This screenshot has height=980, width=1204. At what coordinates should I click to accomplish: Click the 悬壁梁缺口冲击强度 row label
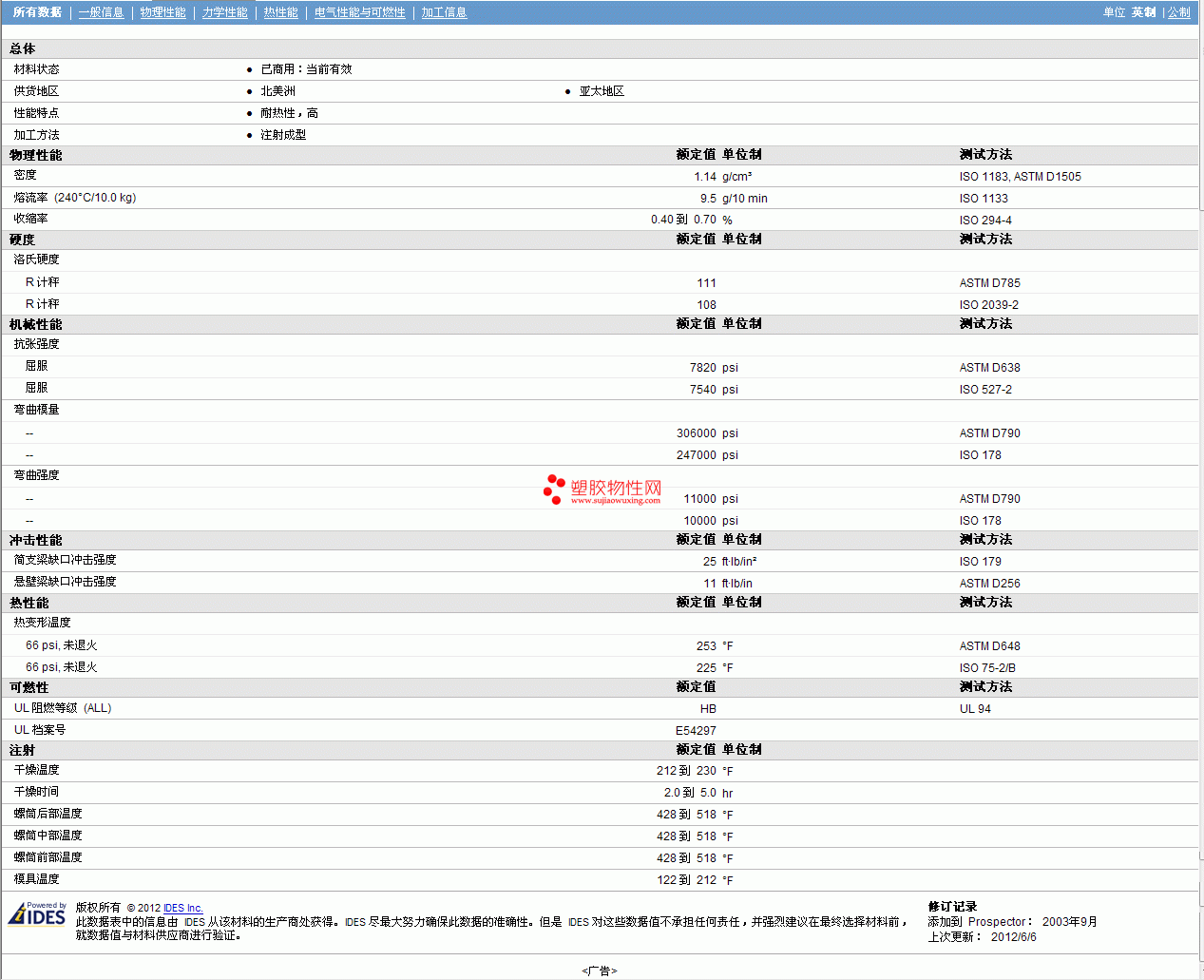click(x=65, y=582)
